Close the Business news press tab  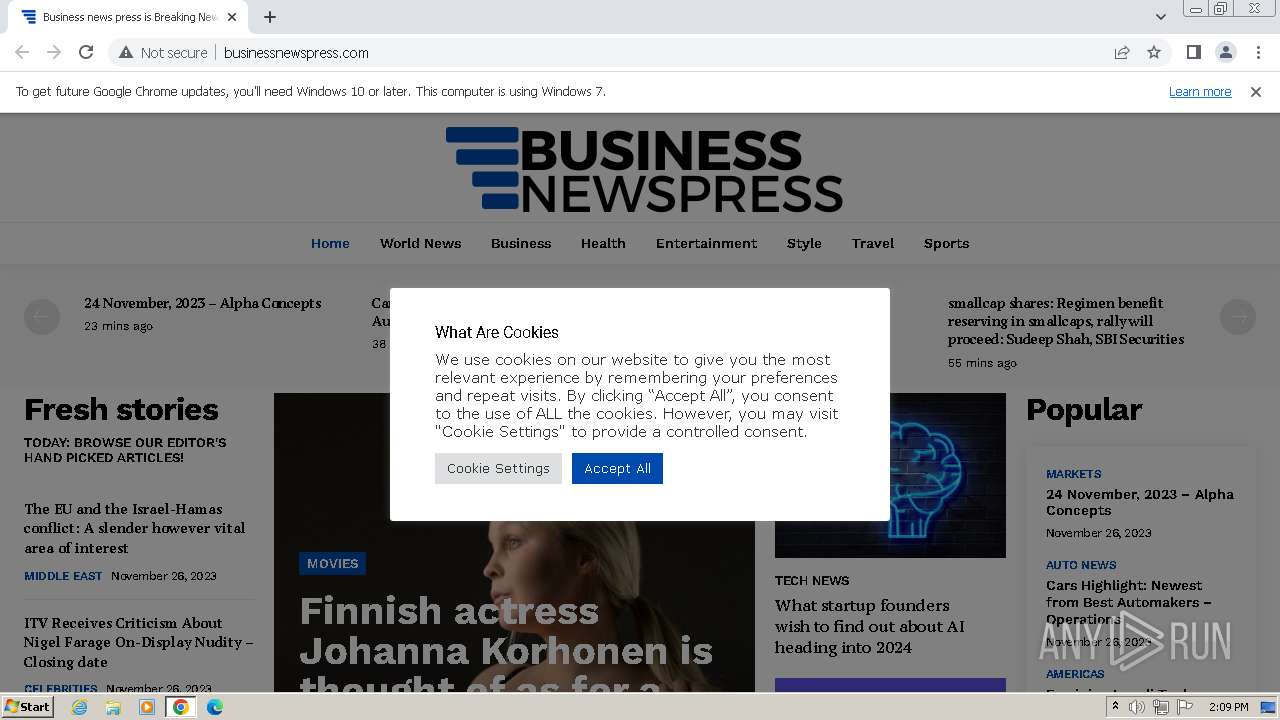pos(232,17)
